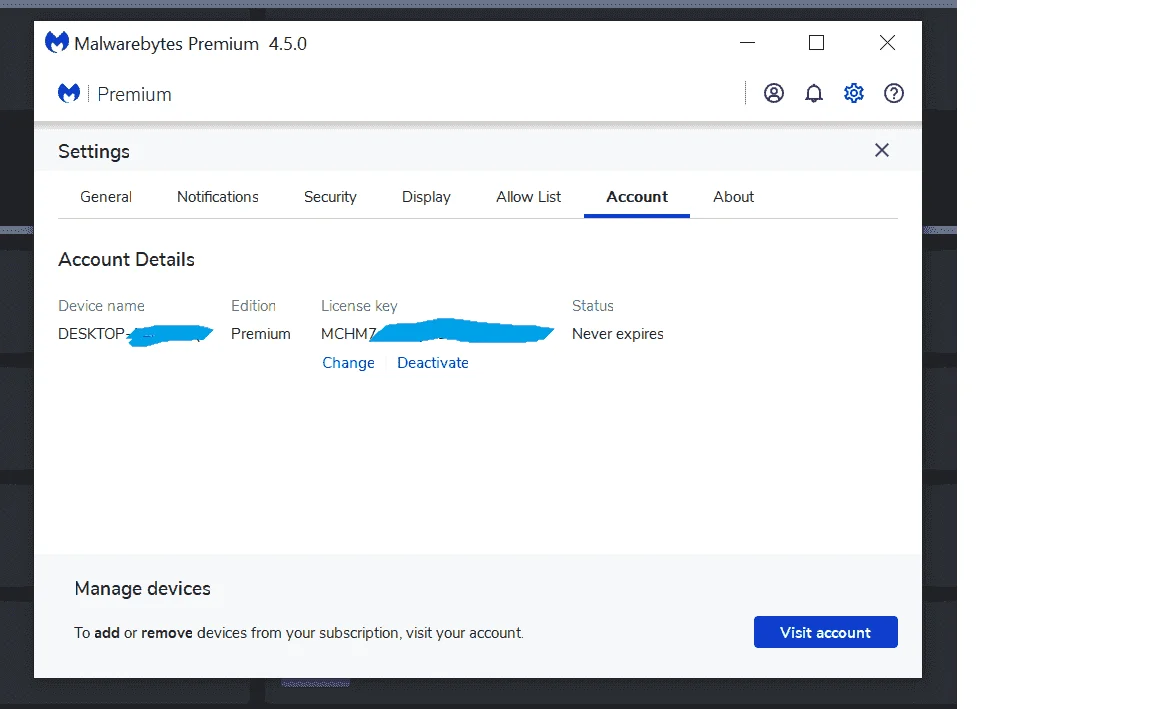Select the Account tab

[x=637, y=197]
